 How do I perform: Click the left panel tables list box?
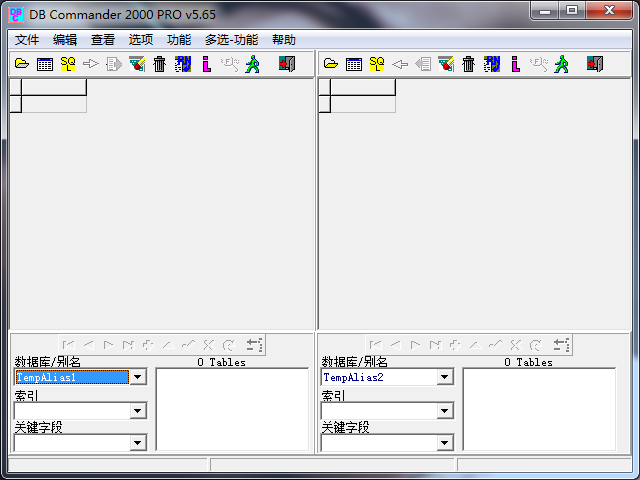[x=232, y=409]
